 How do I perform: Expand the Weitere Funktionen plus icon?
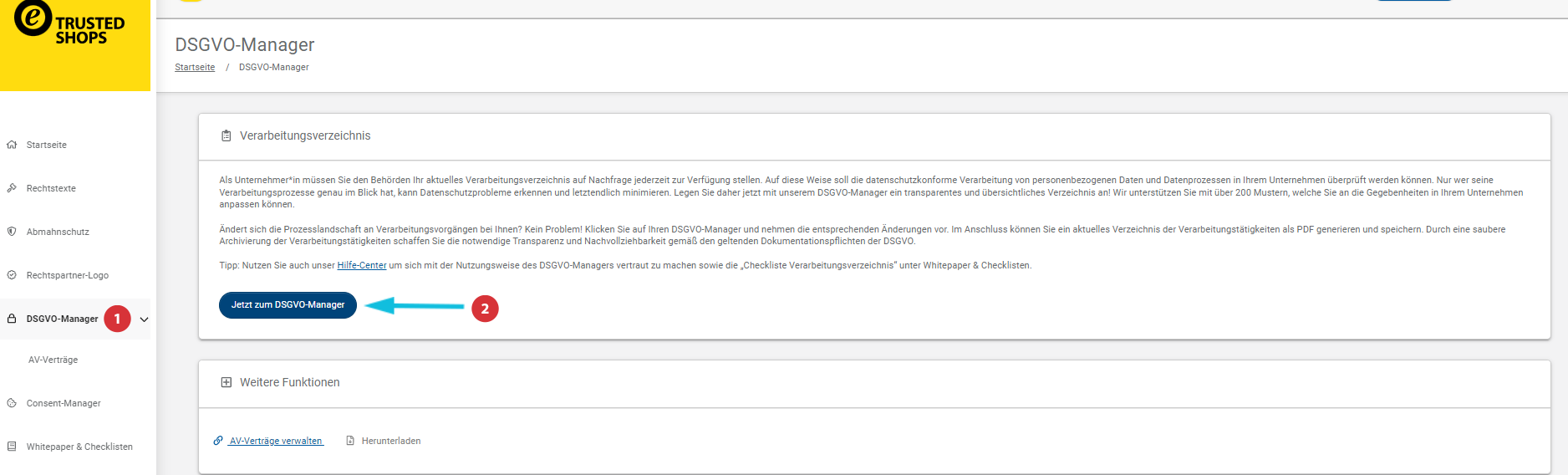coord(226,382)
